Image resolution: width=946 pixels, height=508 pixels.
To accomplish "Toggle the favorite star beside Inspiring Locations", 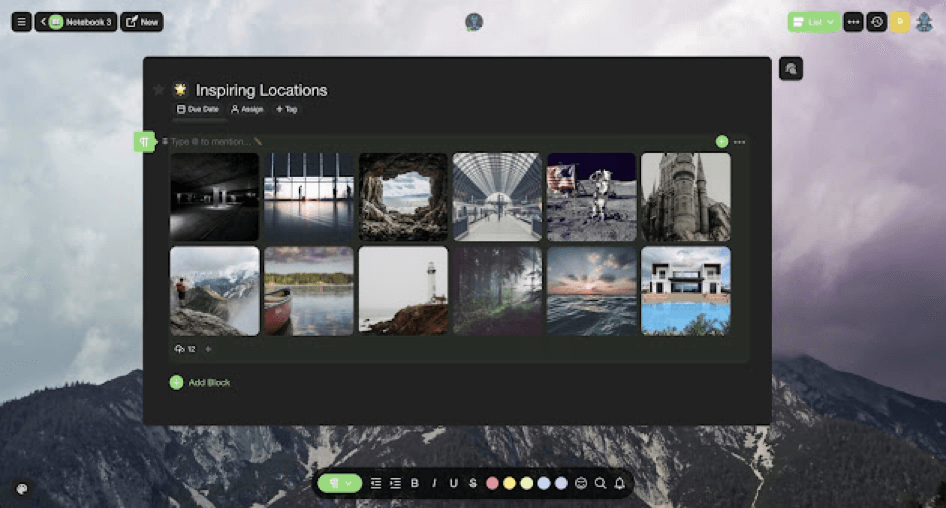I will click(158, 90).
